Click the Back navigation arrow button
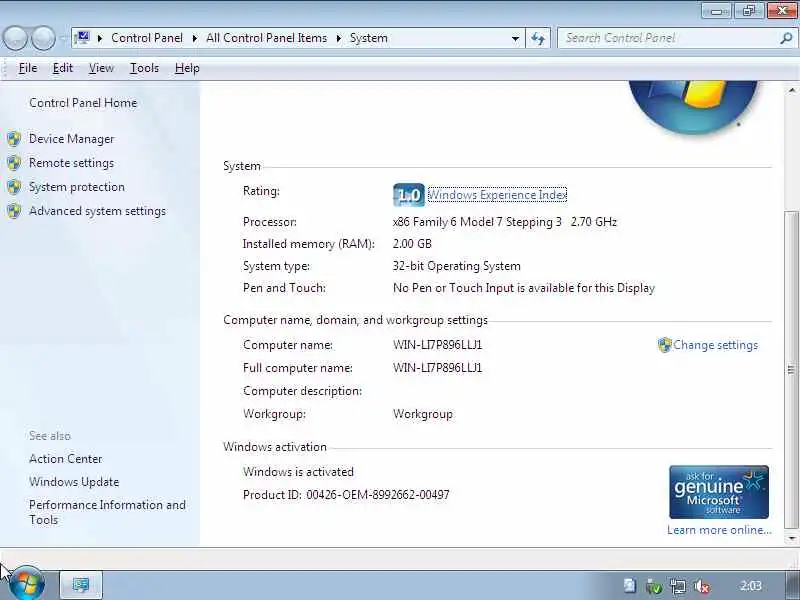 (15, 38)
